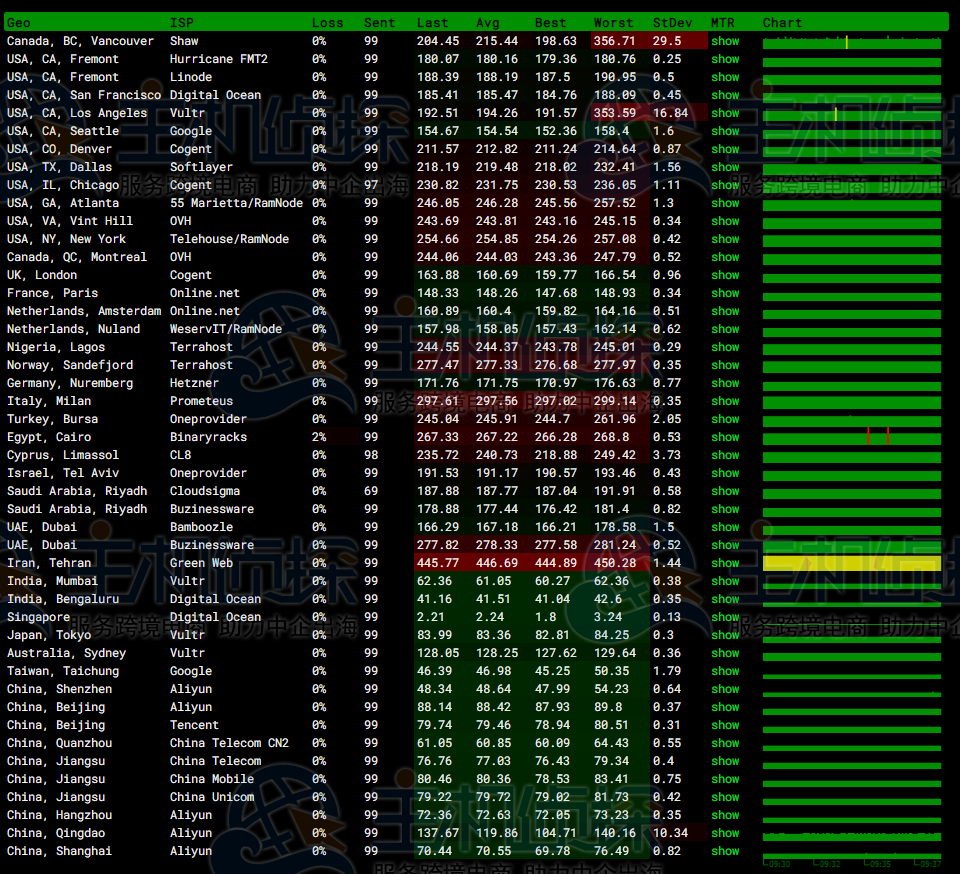This screenshot has width=960, height=874.
Task: Show MTR for San Francisco Digital Ocean
Action: tap(725, 95)
